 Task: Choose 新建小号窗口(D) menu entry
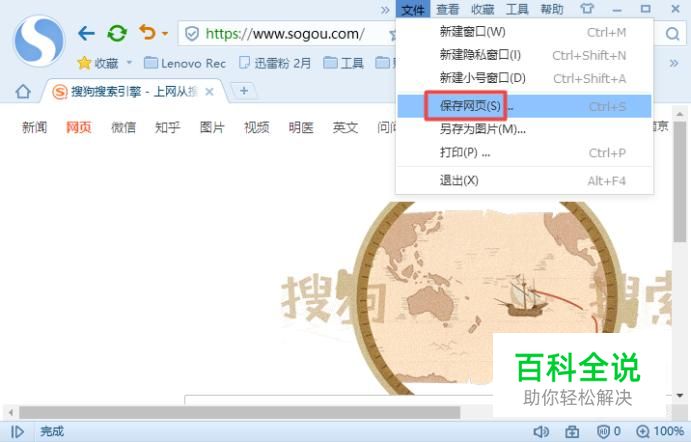524,78
